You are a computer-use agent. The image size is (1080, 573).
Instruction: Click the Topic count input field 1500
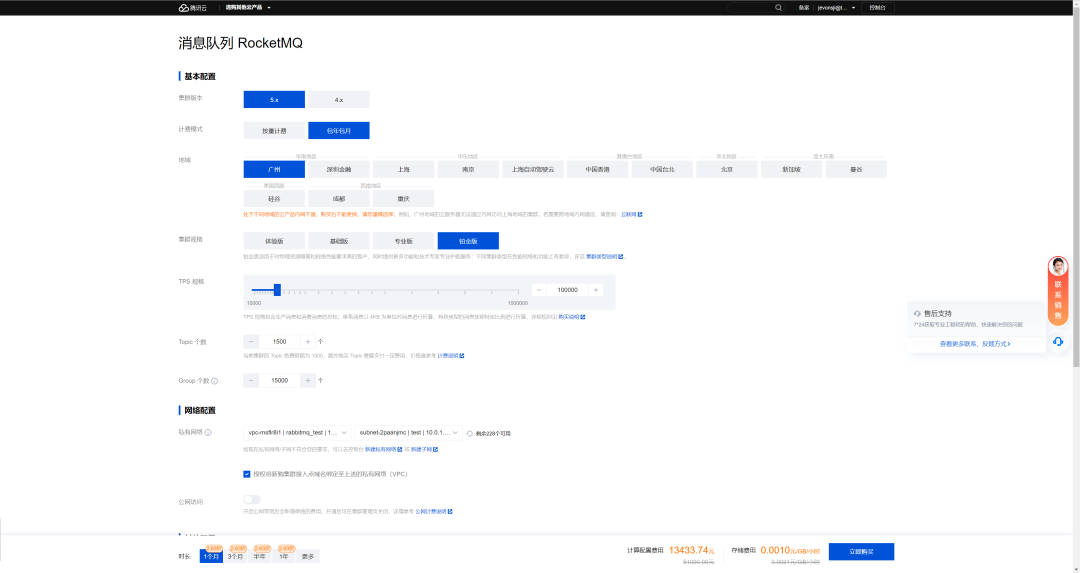click(280, 342)
